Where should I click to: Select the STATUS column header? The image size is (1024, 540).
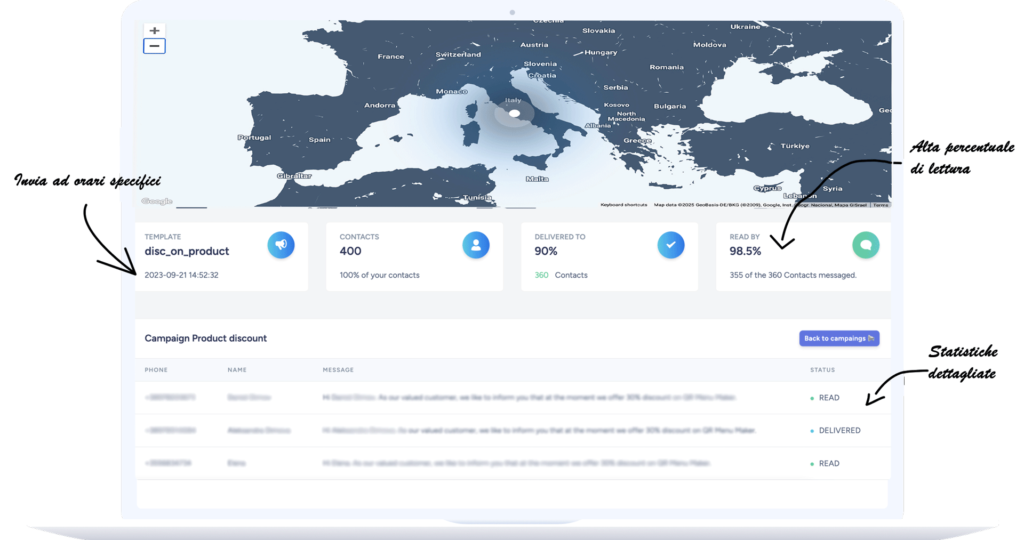tap(823, 370)
